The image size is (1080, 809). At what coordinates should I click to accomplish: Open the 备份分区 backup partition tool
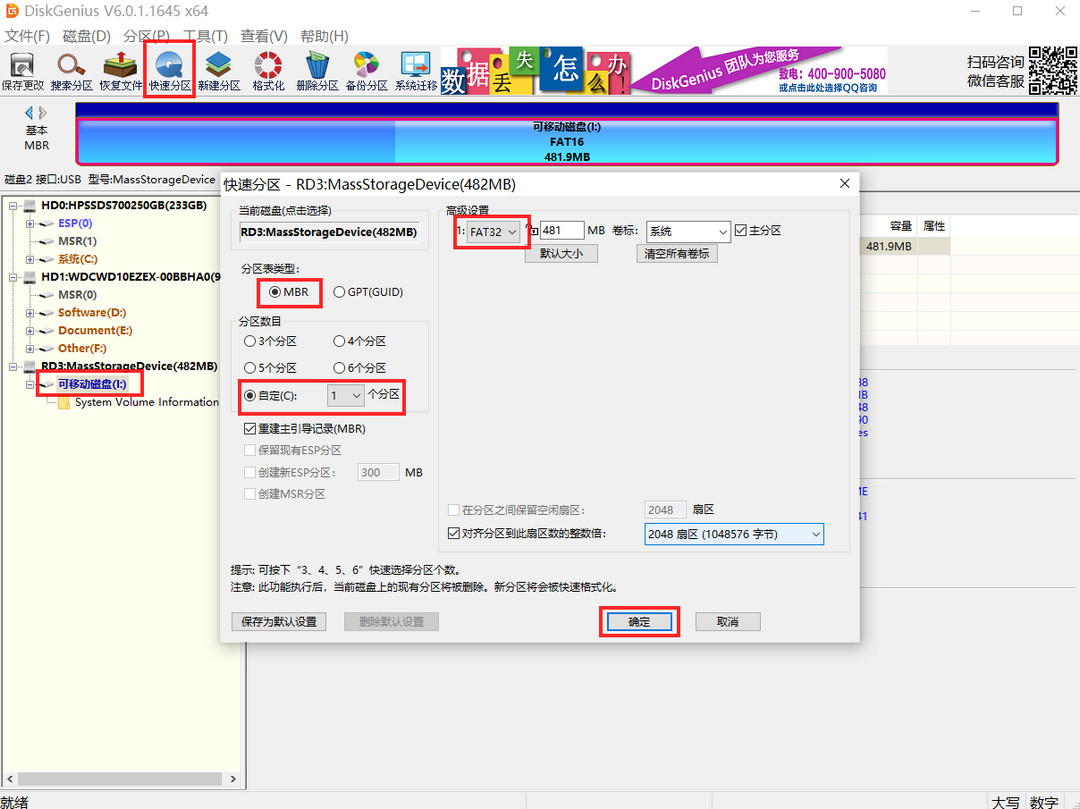[365, 68]
